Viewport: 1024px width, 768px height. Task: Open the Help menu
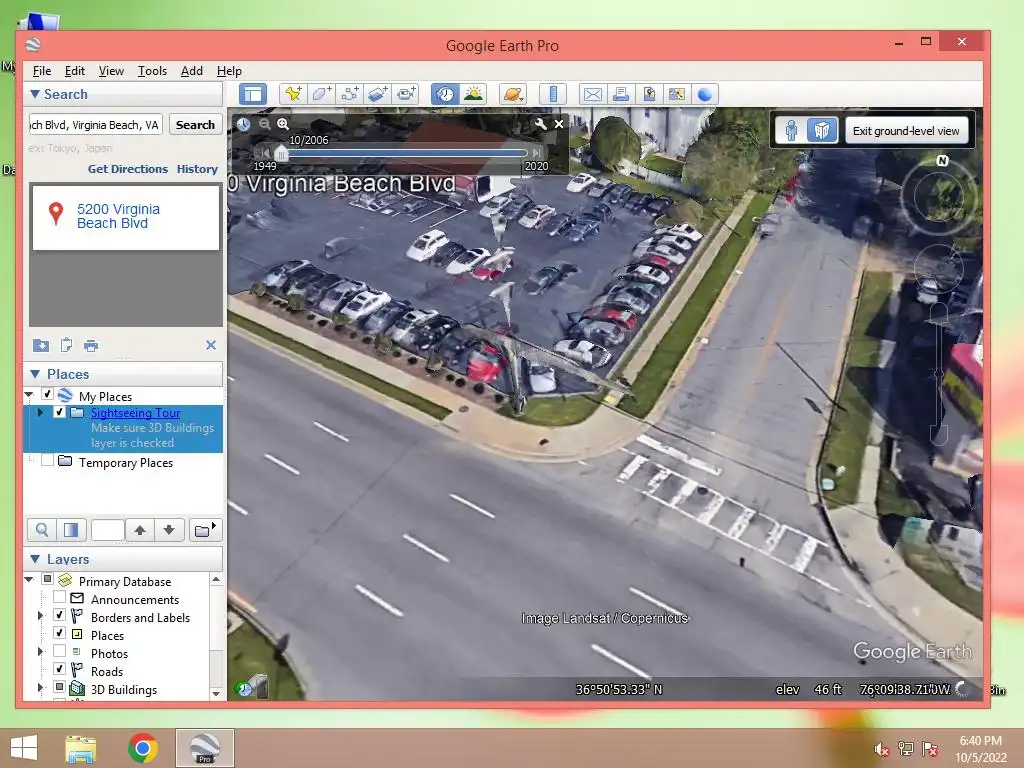[x=229, y=71]
